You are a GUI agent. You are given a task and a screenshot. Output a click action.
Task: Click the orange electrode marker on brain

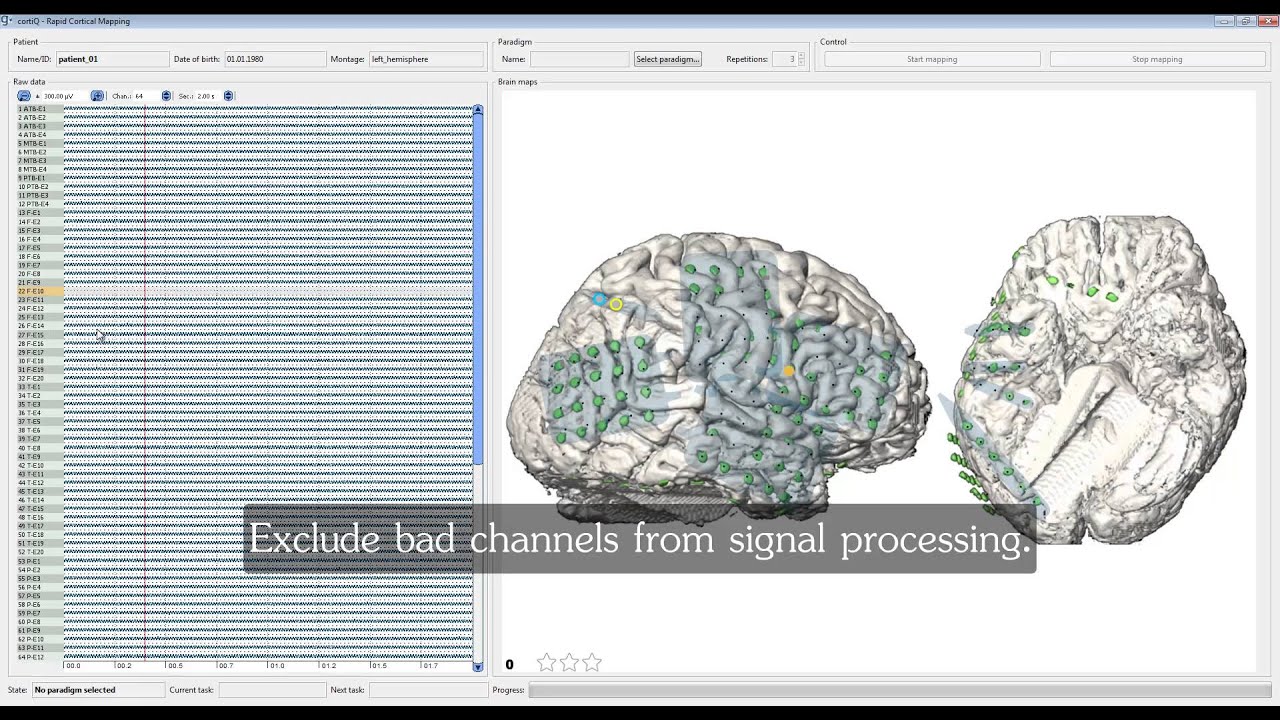(788, 371)
